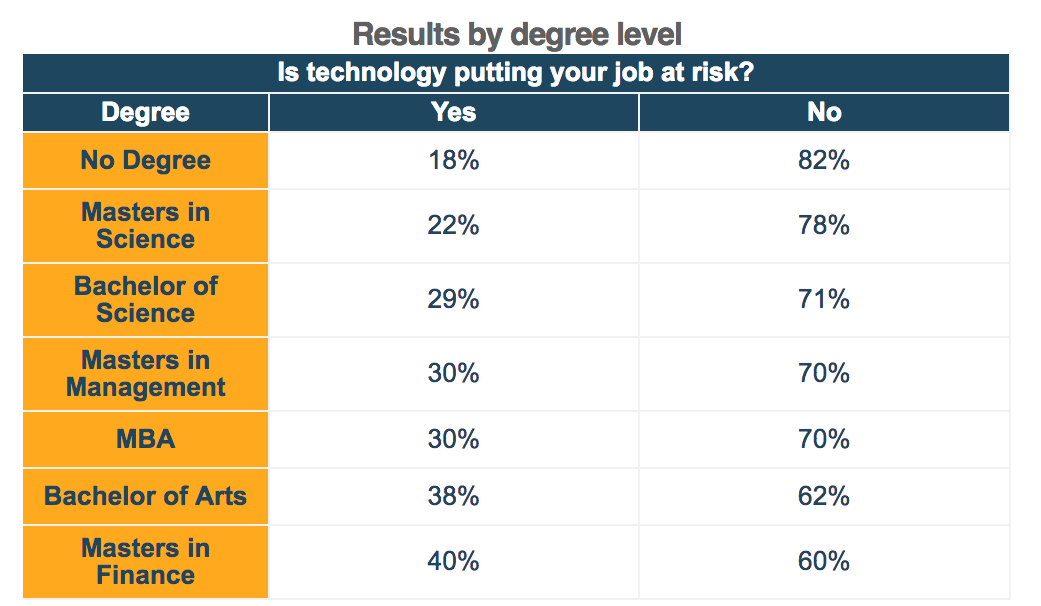The width and height of the screenshot is (1041, 606).
Task: Click the No Degree row label
Action: coord(146,160)
